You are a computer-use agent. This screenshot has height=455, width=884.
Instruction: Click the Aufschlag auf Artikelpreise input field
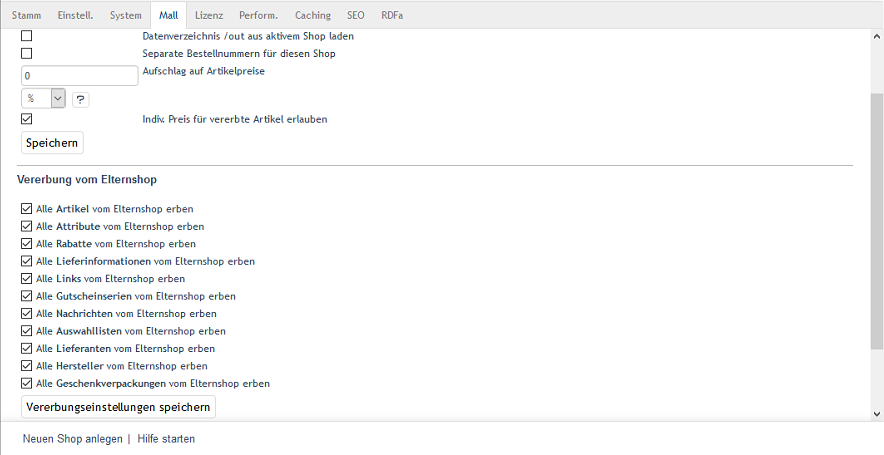(79, 76)
